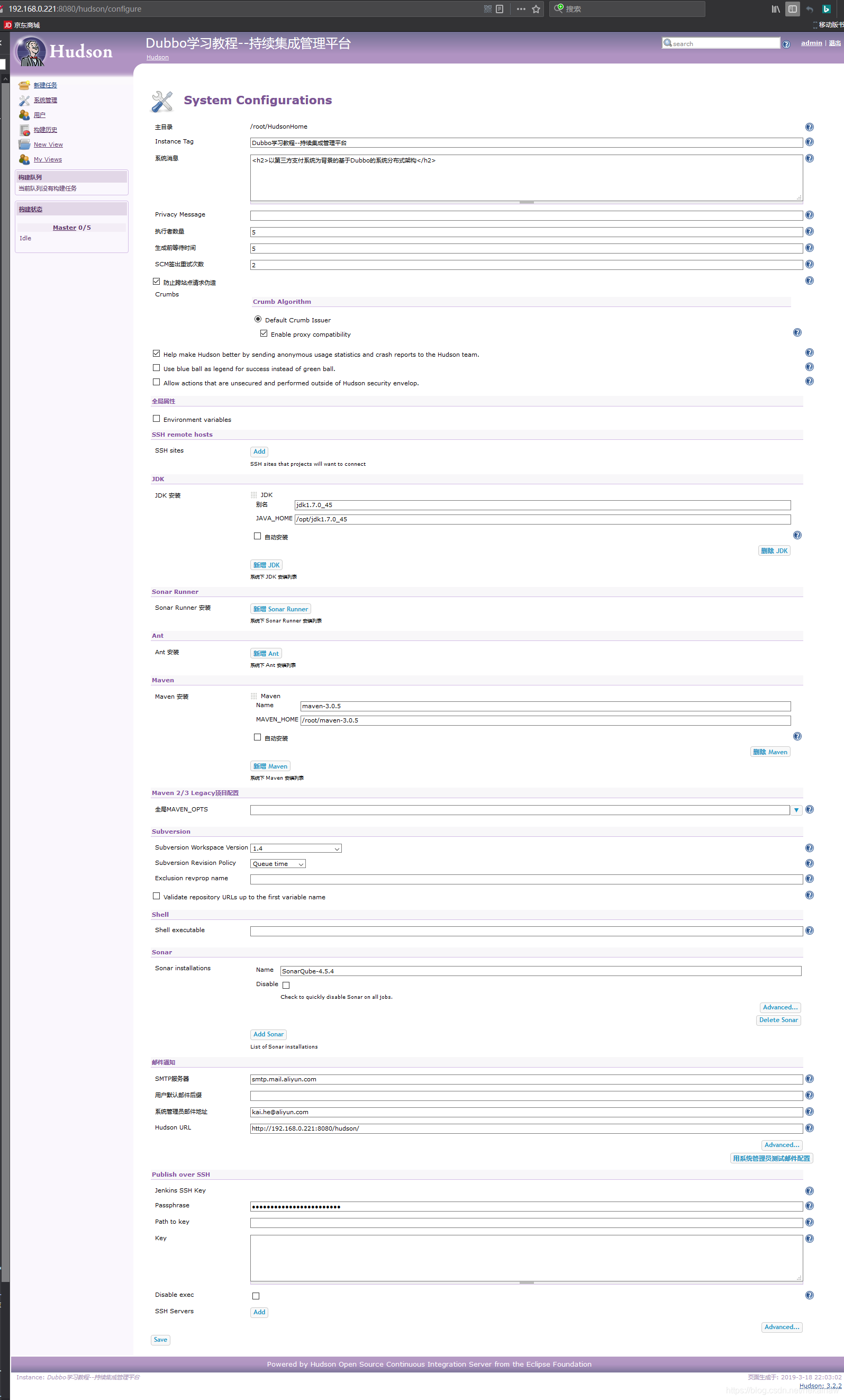Click the My Views people icon

coord(24,159)
